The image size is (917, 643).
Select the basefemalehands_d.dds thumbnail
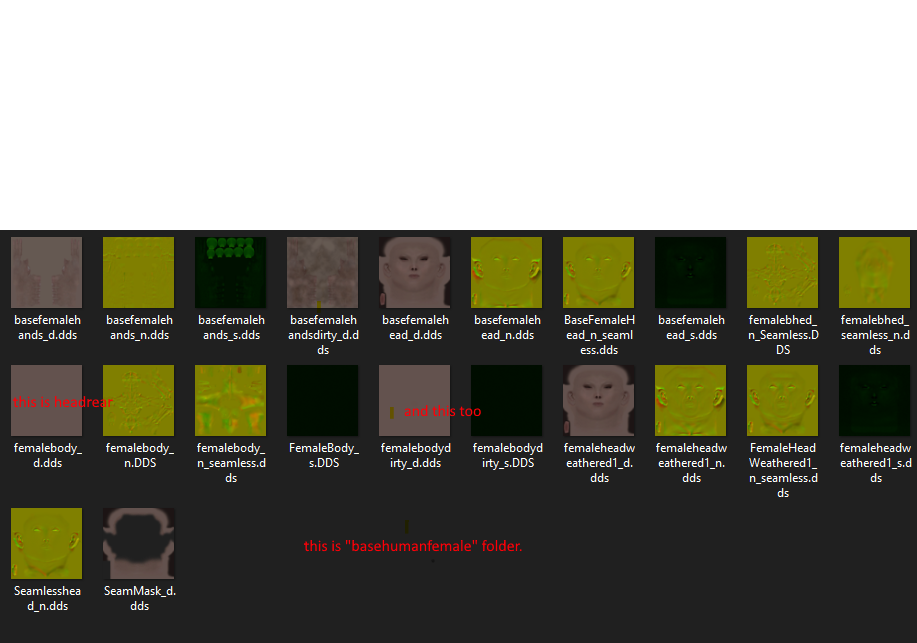pos(47,273)
